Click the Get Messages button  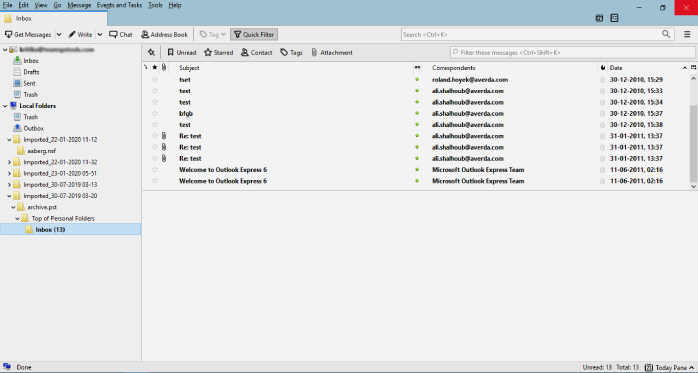(x=28, y=34)
